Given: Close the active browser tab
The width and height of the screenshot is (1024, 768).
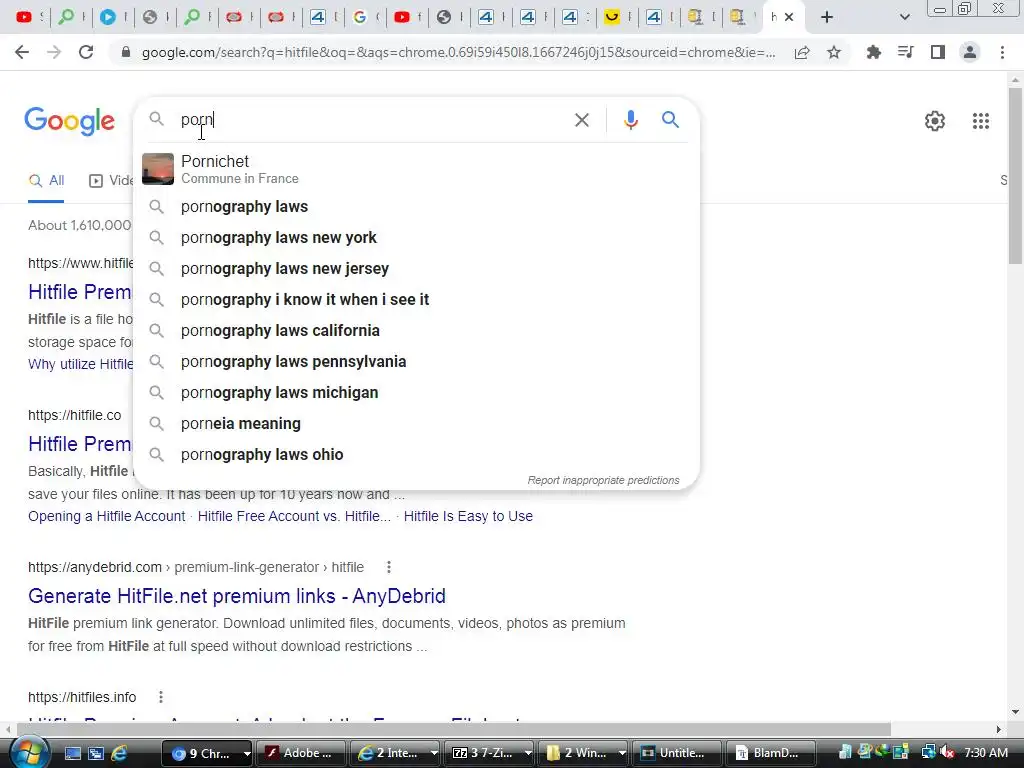Looking at the screenshot, I should (x=789, y=17).
